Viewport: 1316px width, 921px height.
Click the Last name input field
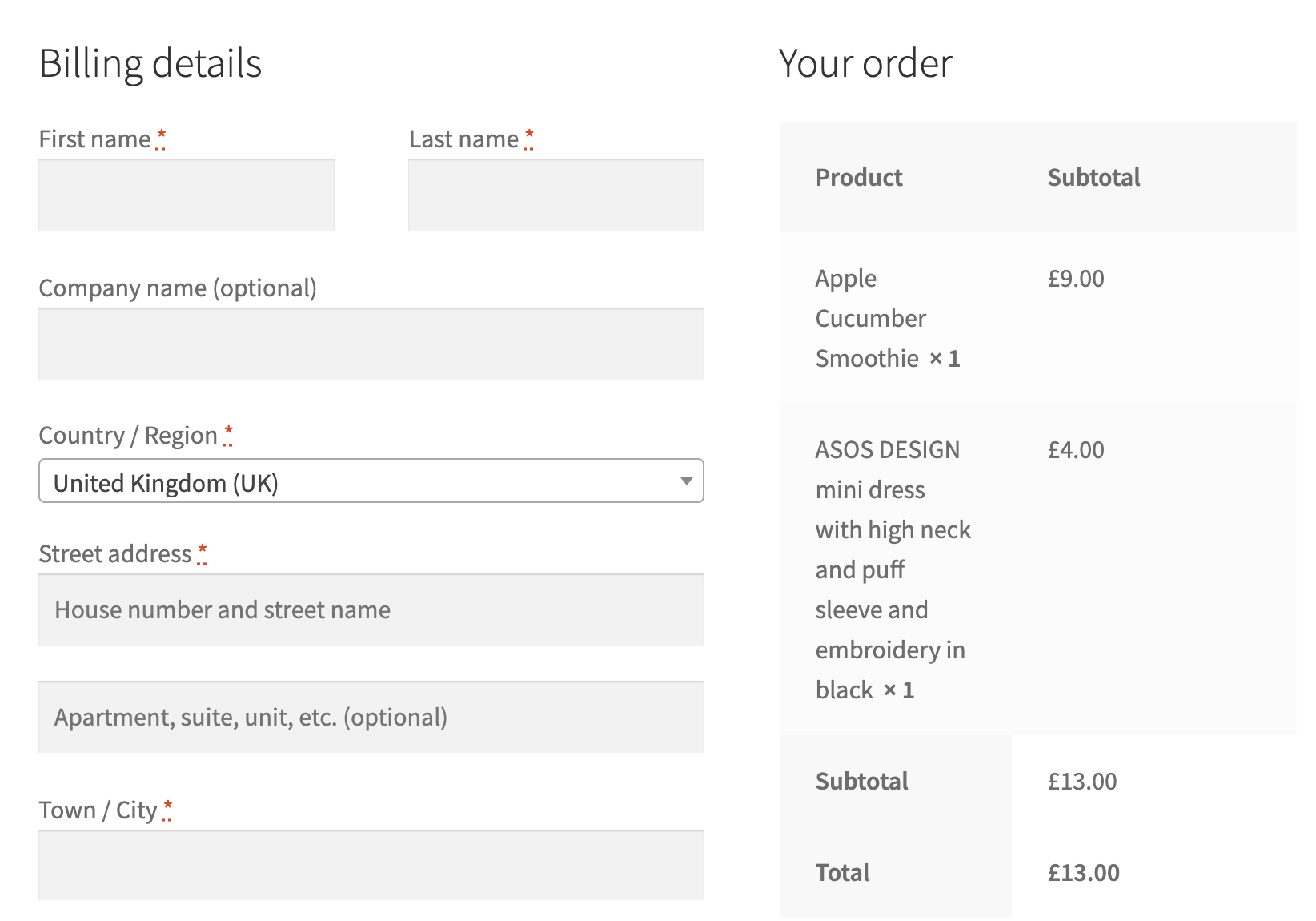click(x=556, y=195)
